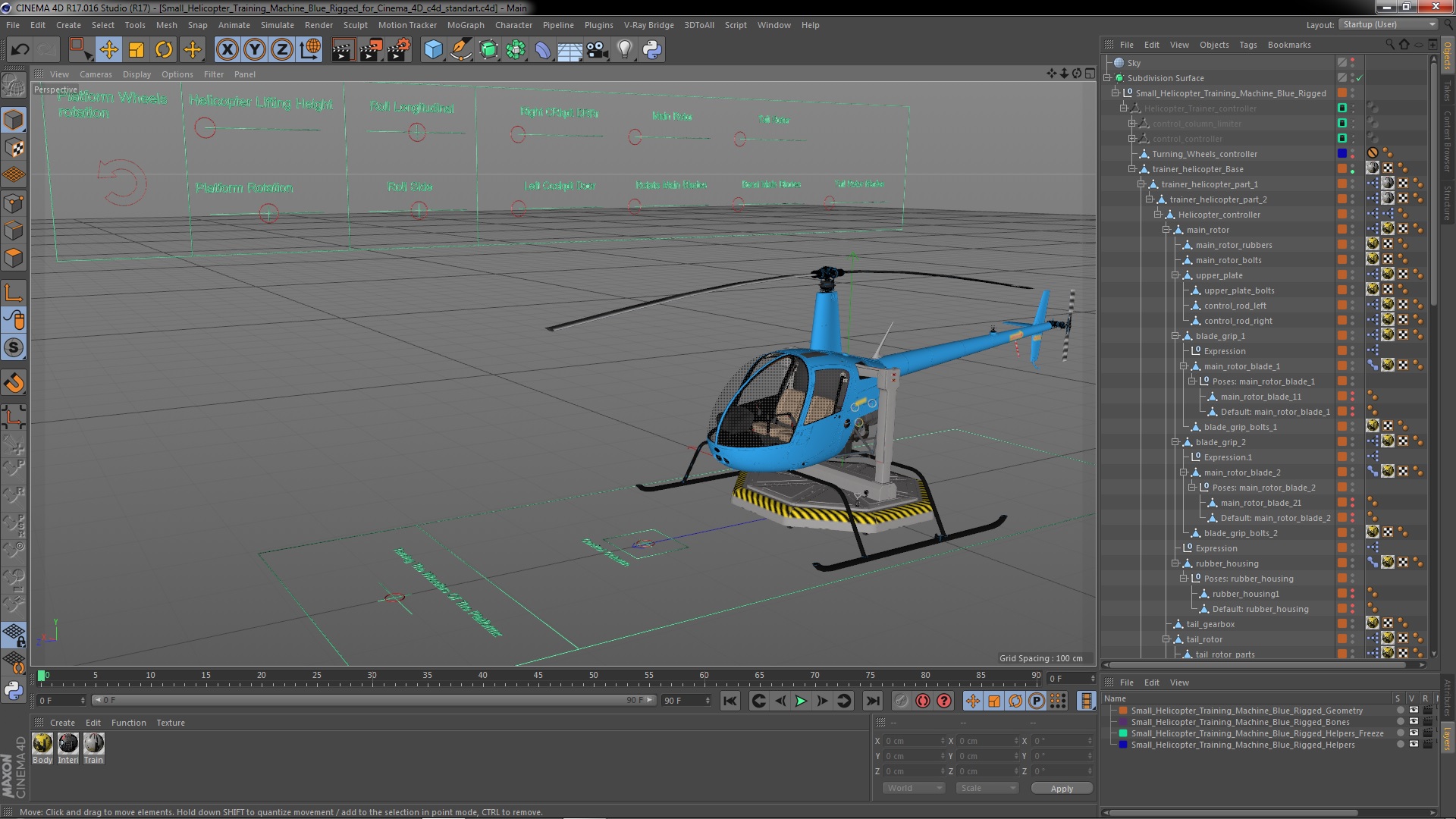1456x819 pixels.
Task: Click Helpers_Freeze layer green color swatch
Action: point(1123,733)
